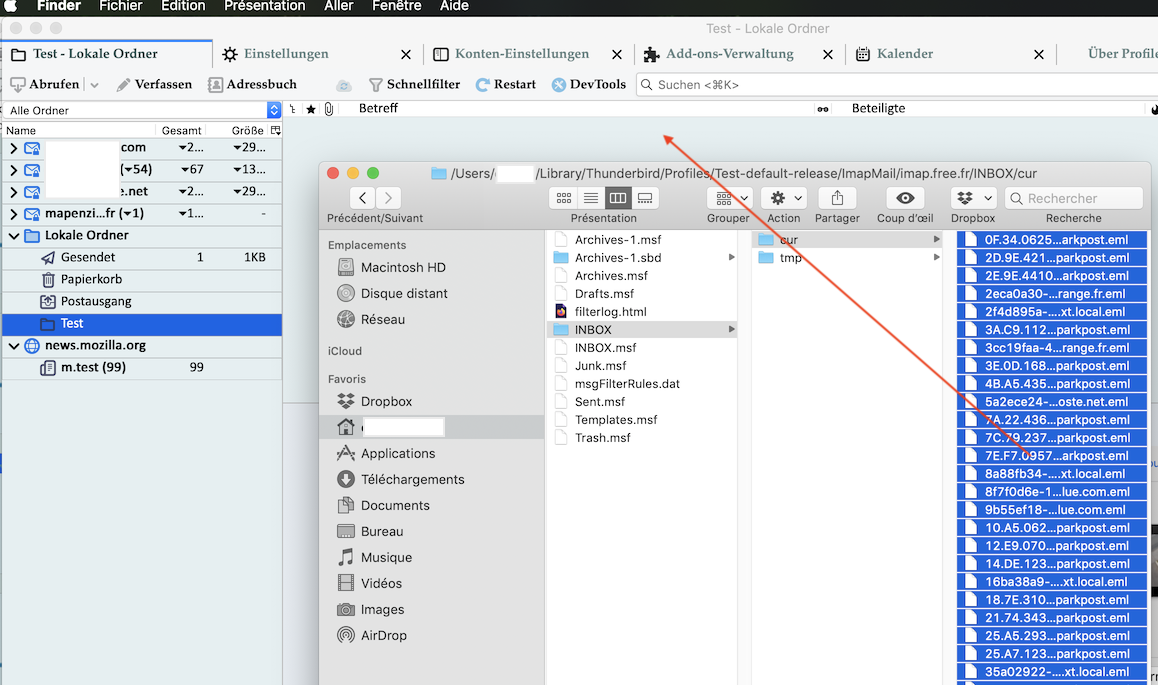The image size is (1158, 685).
Task: Sort by the Betreff column
Action: [x=378, y=108]
